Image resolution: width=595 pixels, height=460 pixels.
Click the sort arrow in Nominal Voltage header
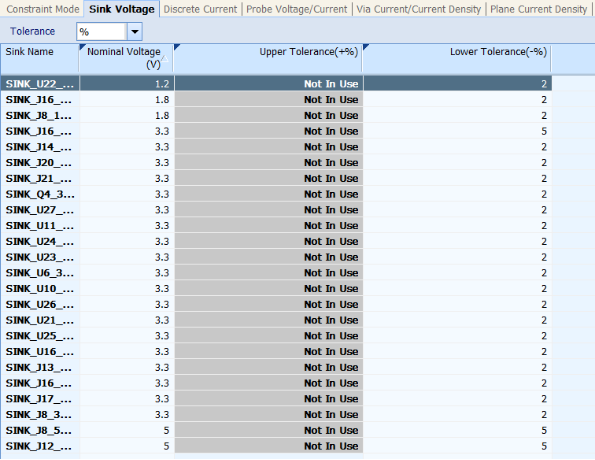click(165, 58)
